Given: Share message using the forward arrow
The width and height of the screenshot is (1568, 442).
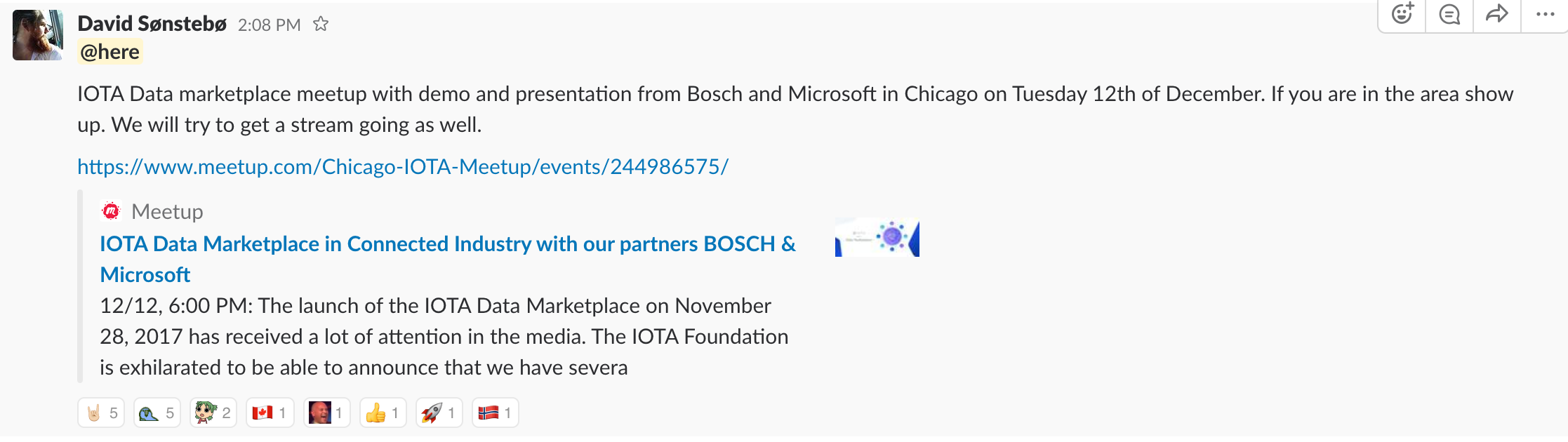Looking at the screenshot, I should [x=1496, y=14].
